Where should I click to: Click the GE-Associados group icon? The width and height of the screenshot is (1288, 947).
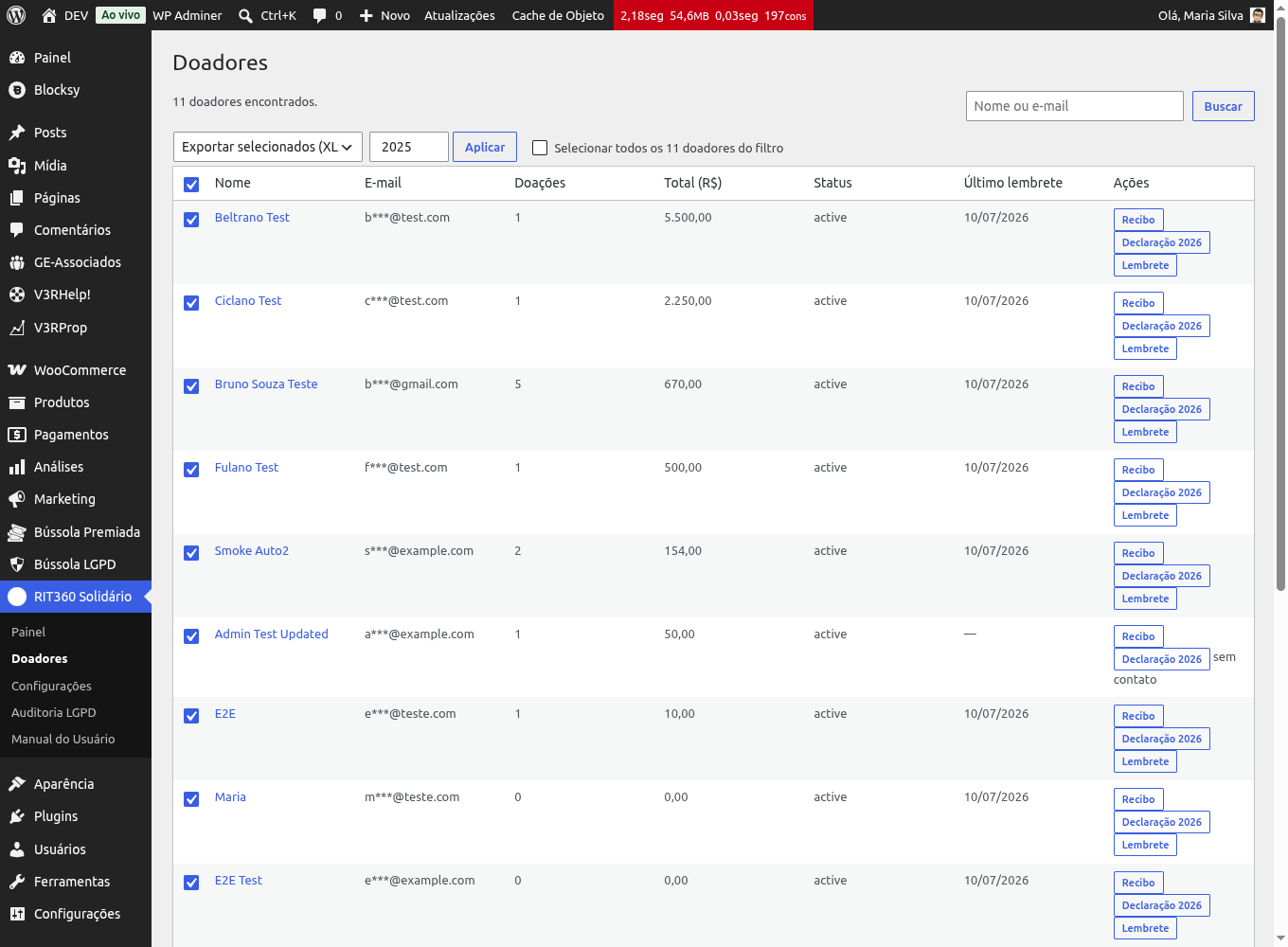[17, 262]
